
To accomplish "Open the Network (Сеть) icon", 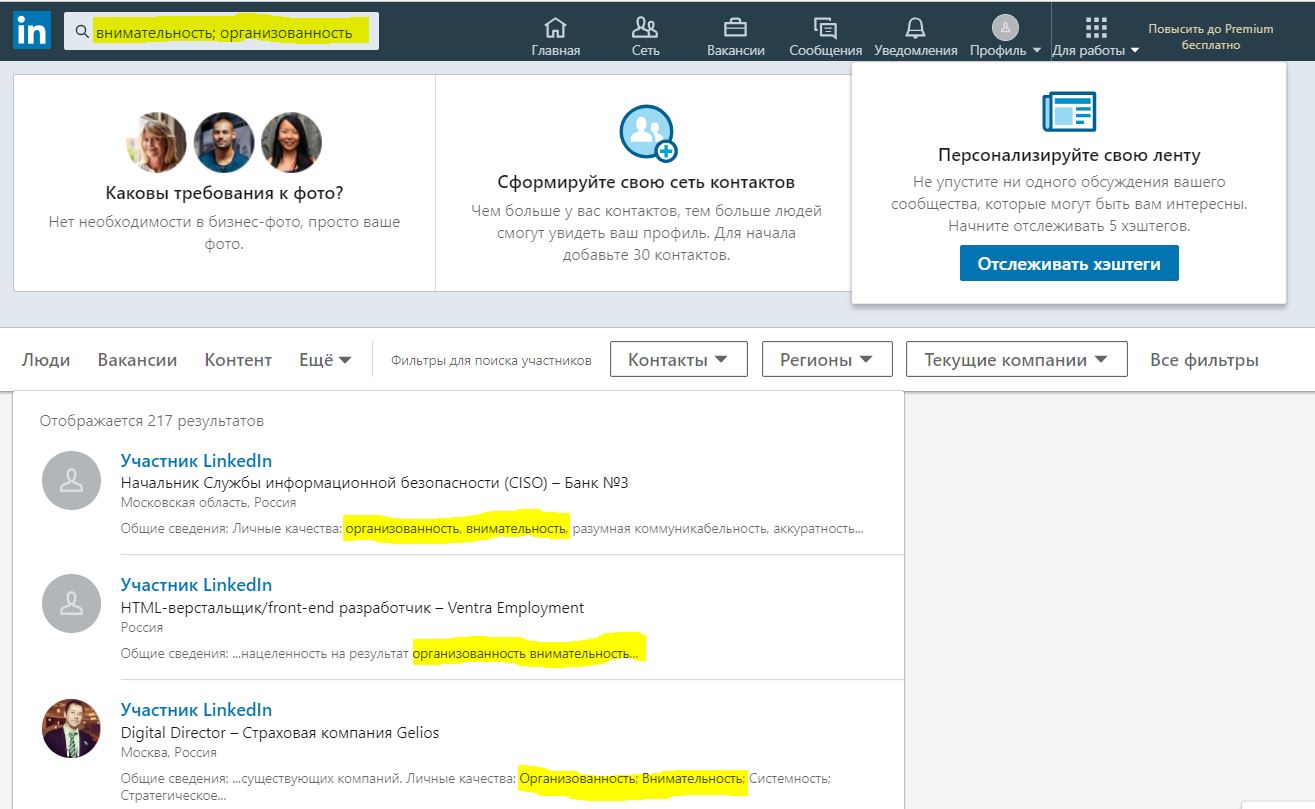I will coord(645,28).
